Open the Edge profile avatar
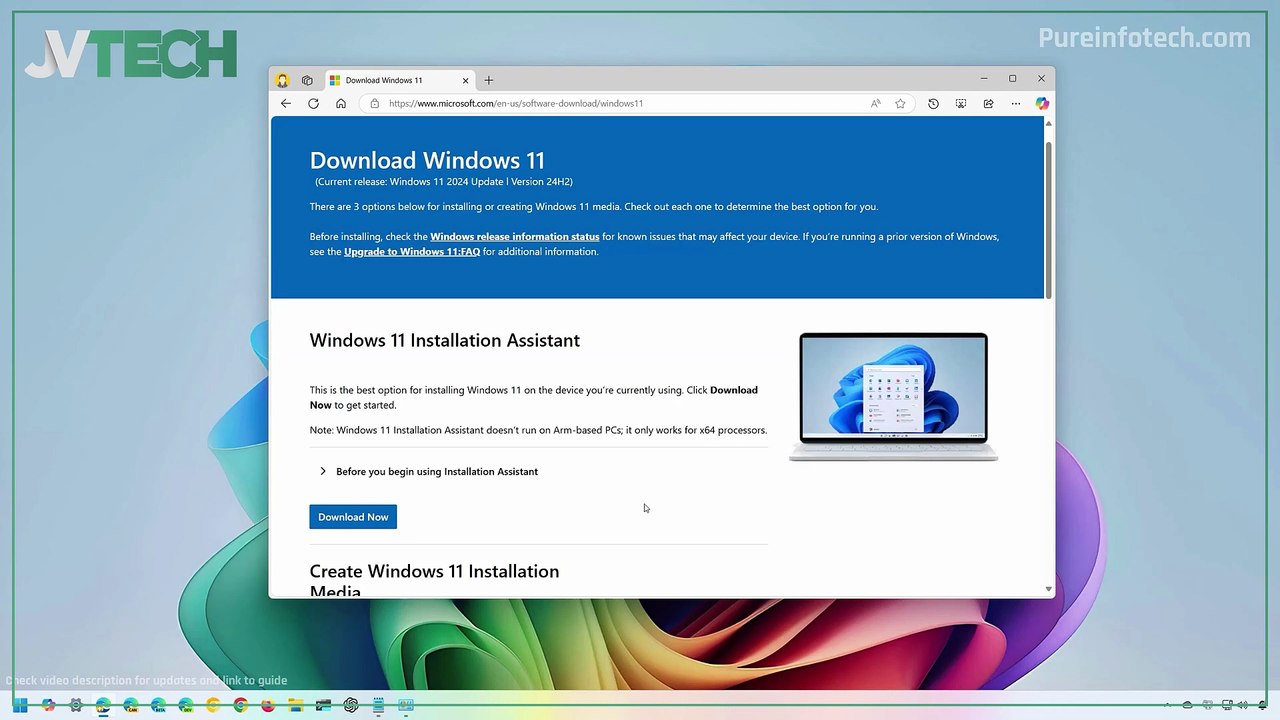 pyautogui.click(x=283, y=80)
